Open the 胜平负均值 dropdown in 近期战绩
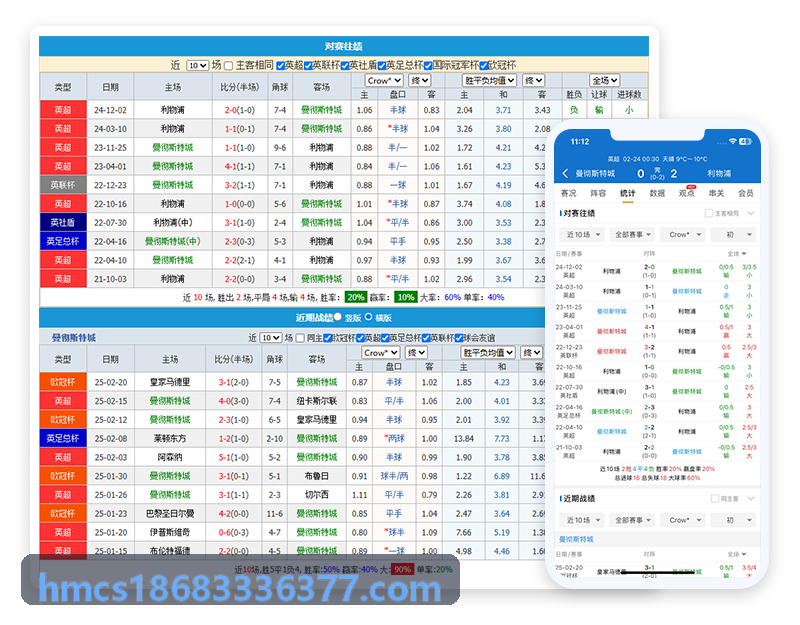 point(487,353)
